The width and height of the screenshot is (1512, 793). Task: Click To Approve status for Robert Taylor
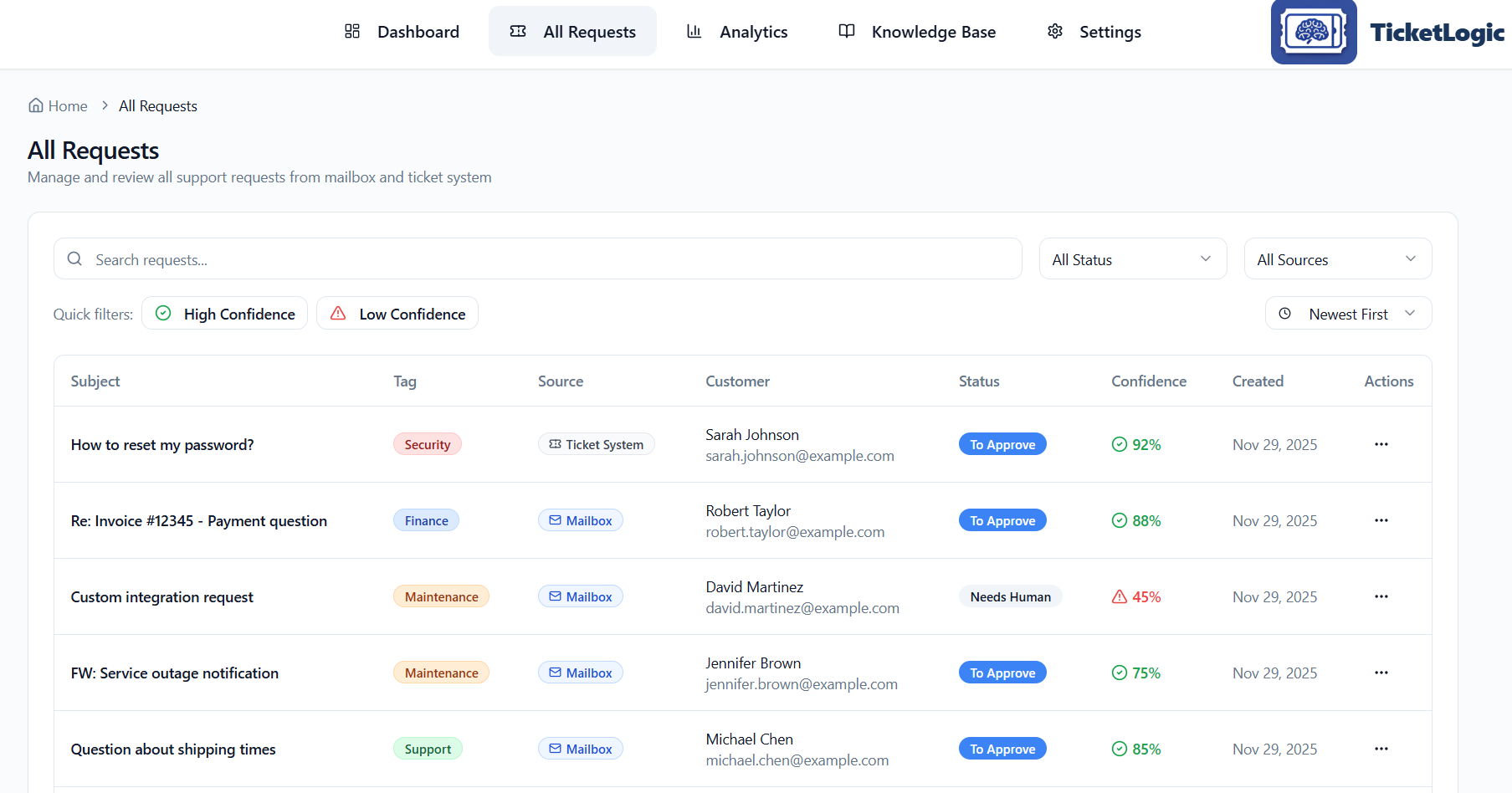click(x=1002, y=520)
